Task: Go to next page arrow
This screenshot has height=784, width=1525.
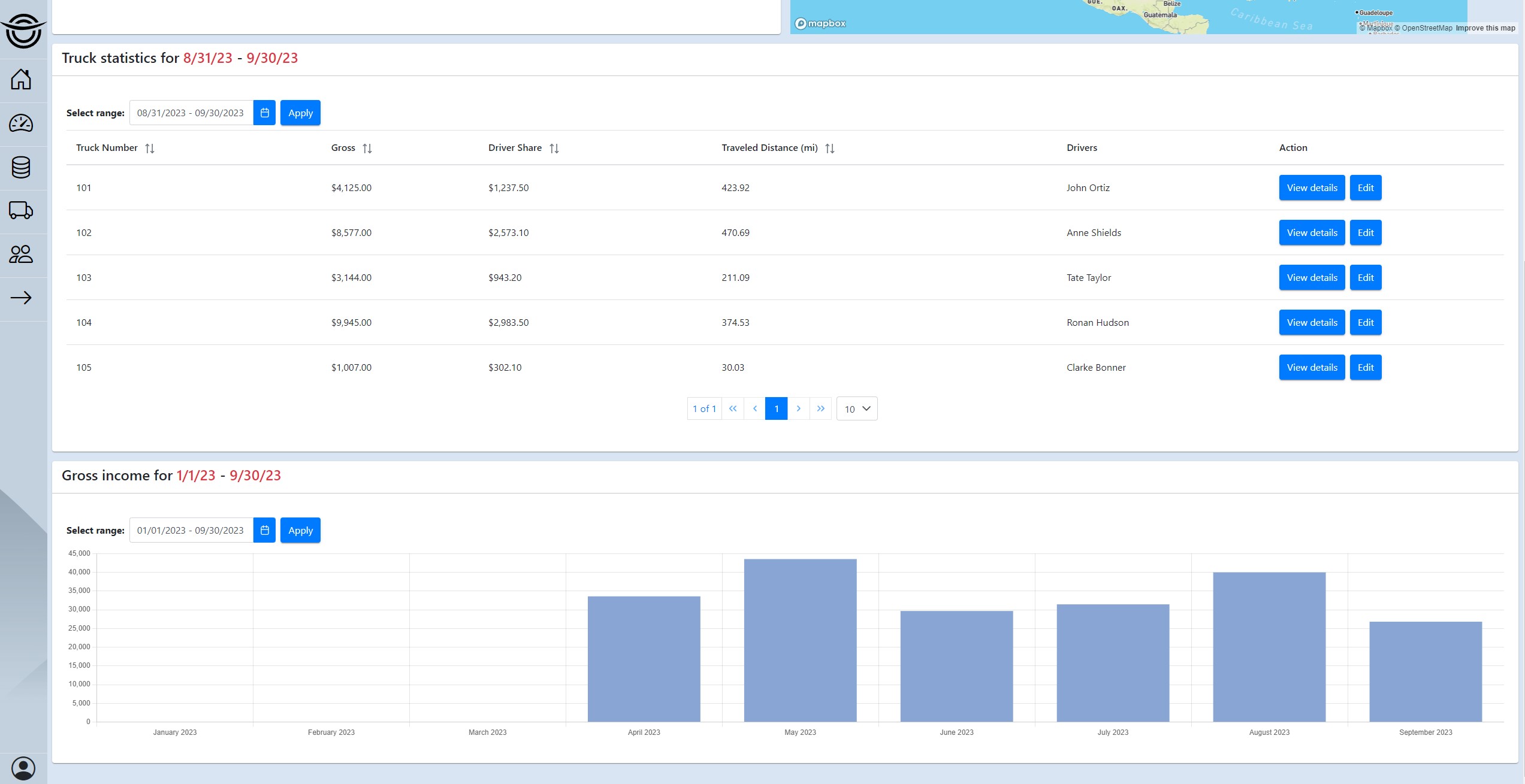Action: (x=798, y=409)
